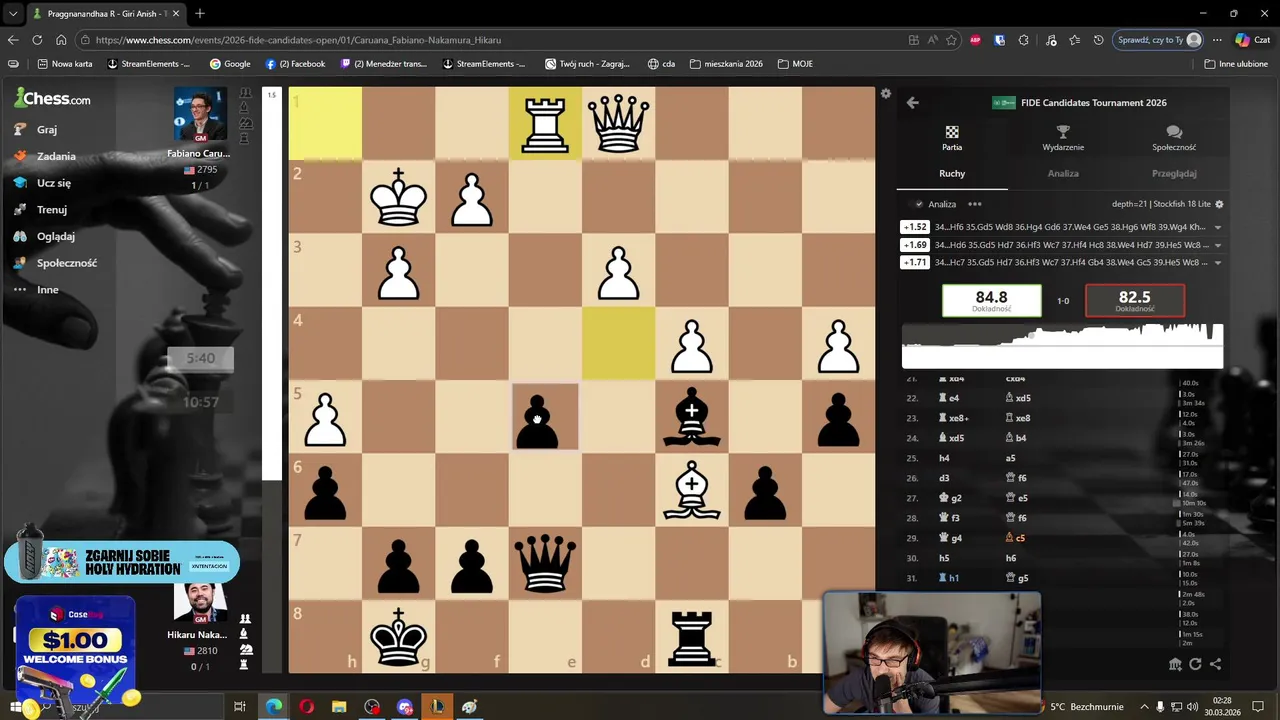Open the Copilot Czat button
This screenshot has width=1280, height=720.
pos(1251,40)
